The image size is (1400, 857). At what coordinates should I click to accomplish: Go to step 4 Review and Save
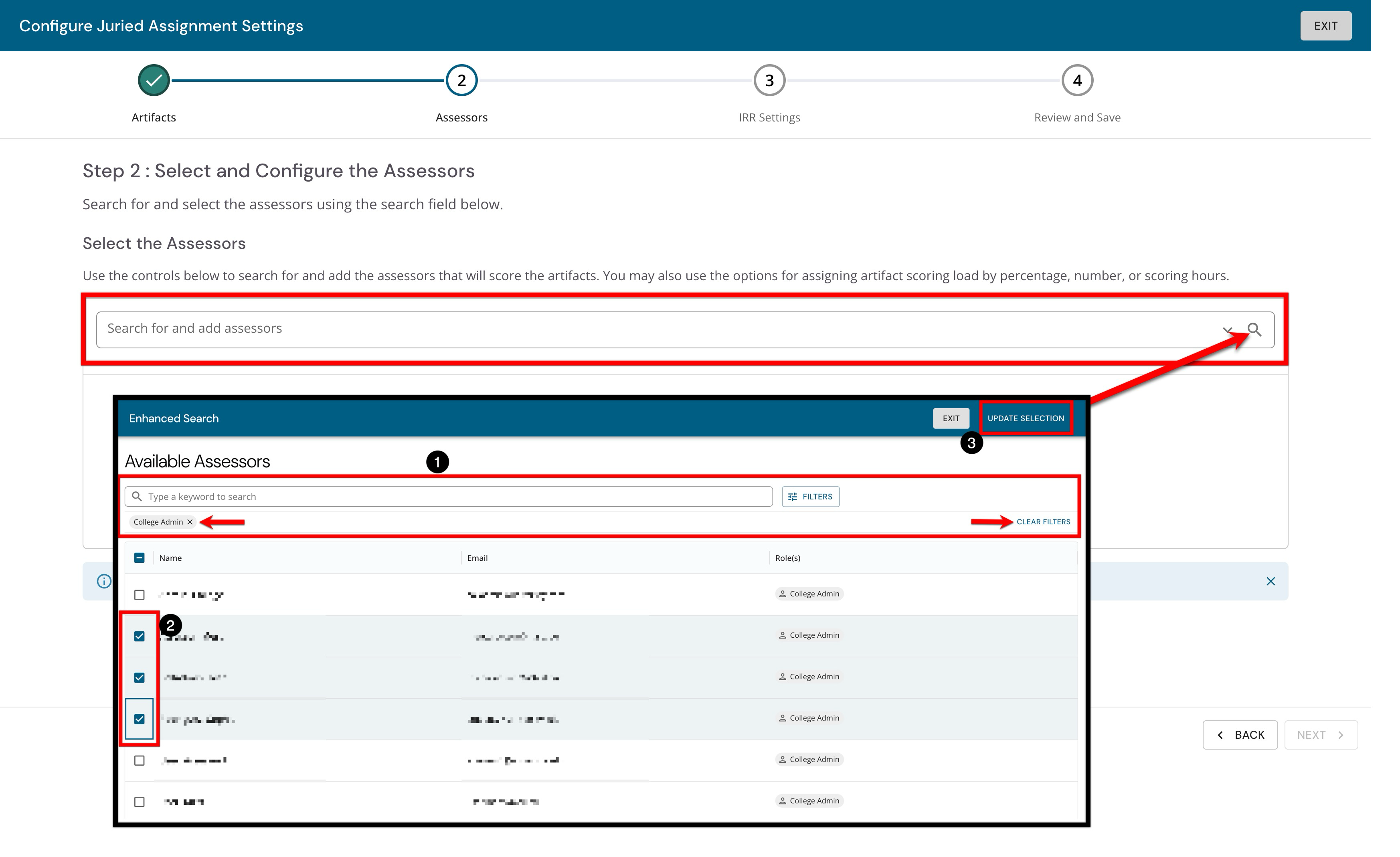point(1077,81)
